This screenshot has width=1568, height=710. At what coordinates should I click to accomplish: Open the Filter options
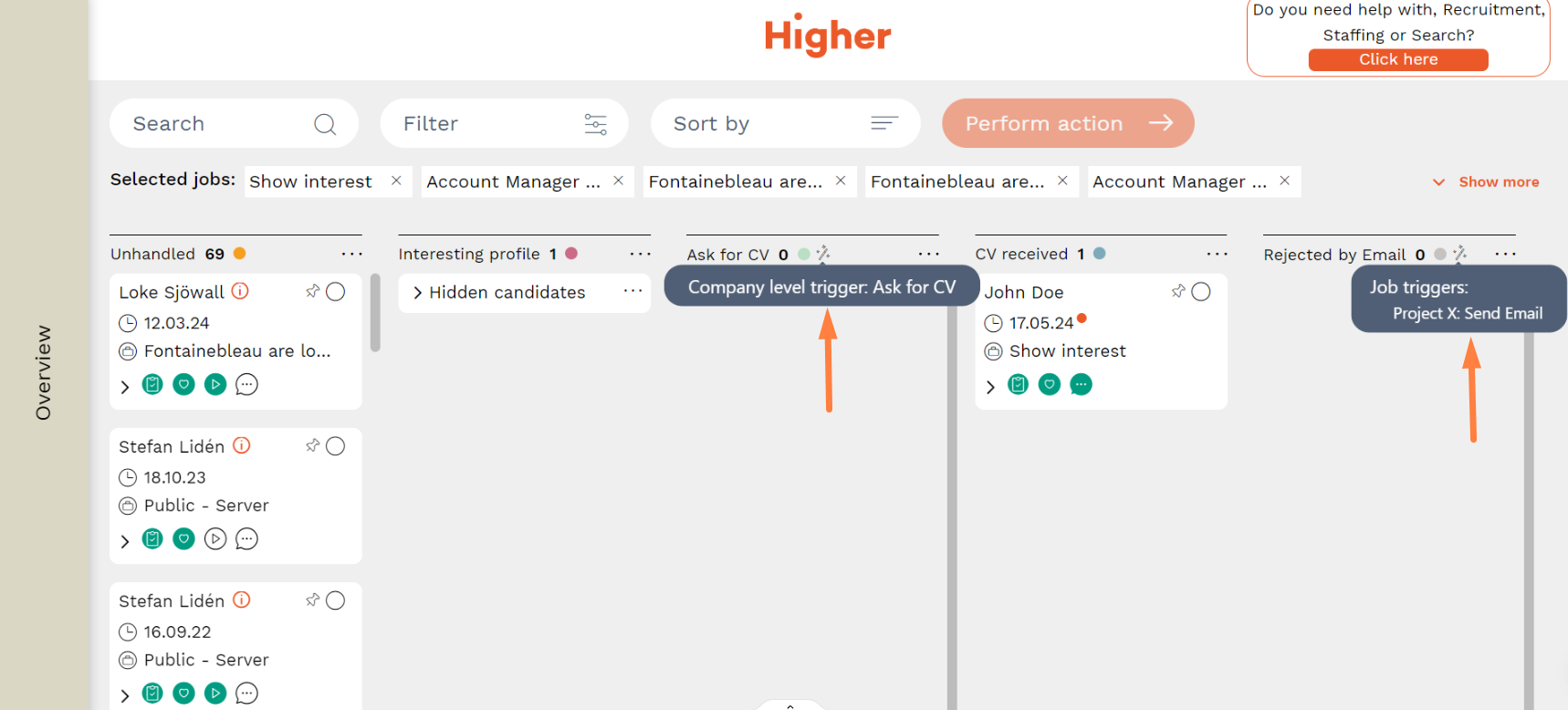click(x=504, y=123)
